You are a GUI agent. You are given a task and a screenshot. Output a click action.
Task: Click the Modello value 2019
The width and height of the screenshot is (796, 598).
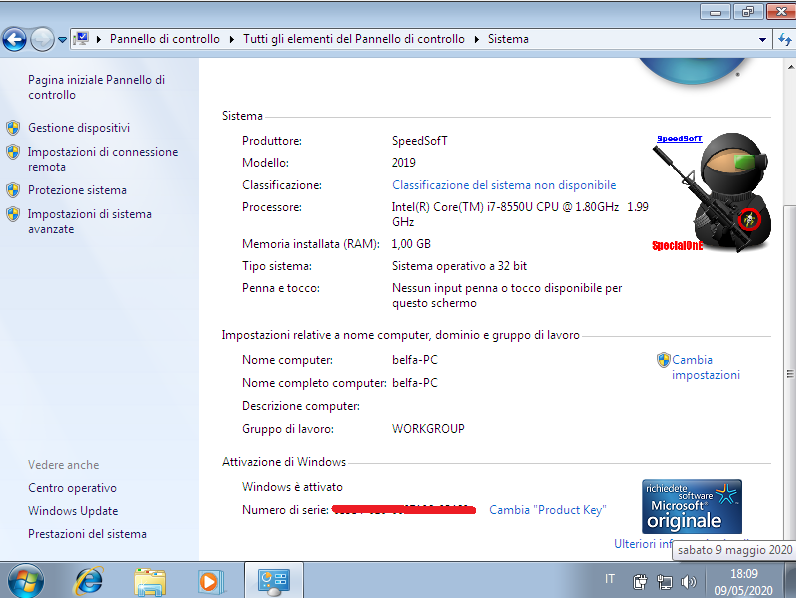pyautogui.click(x=404, y=163)
